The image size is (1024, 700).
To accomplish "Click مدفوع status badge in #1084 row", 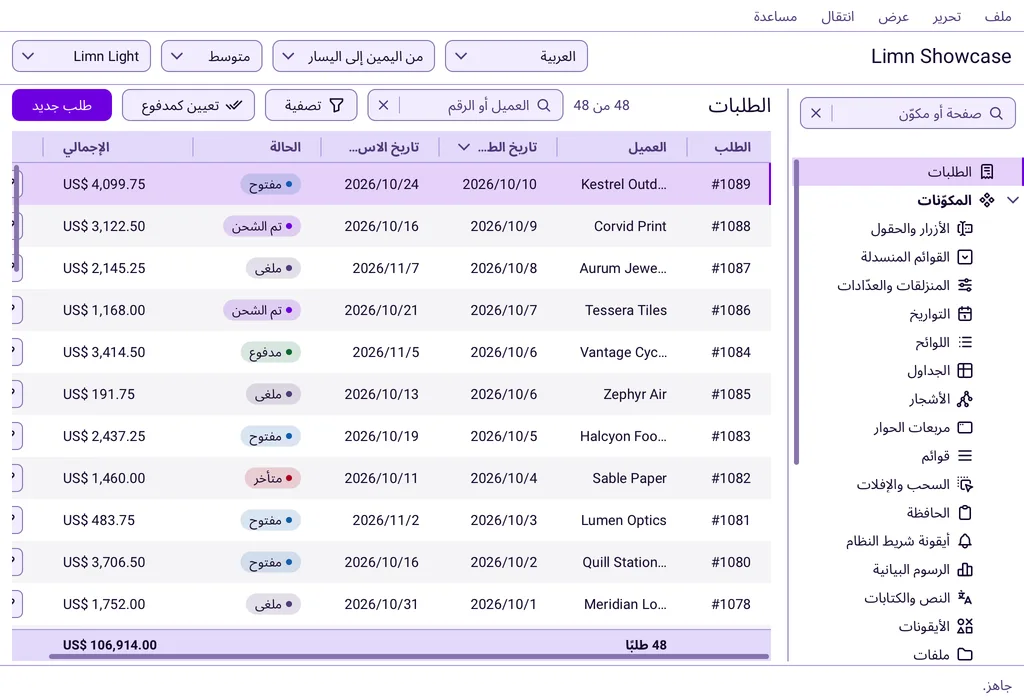I will (270, 353).
